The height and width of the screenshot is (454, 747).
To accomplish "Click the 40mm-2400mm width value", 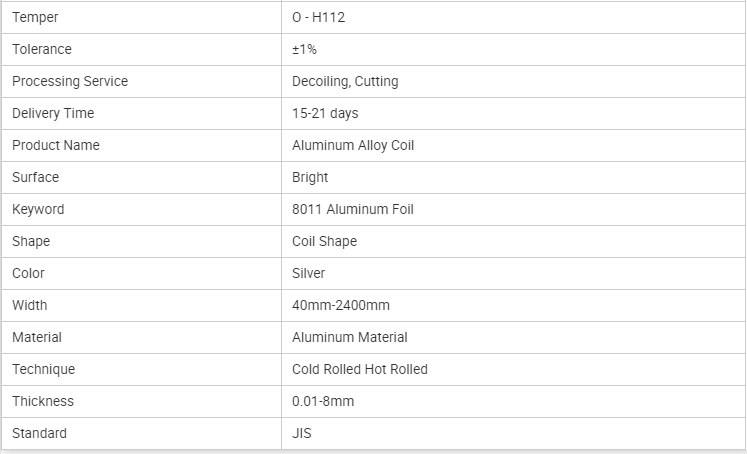I will (x=341, y=305).
